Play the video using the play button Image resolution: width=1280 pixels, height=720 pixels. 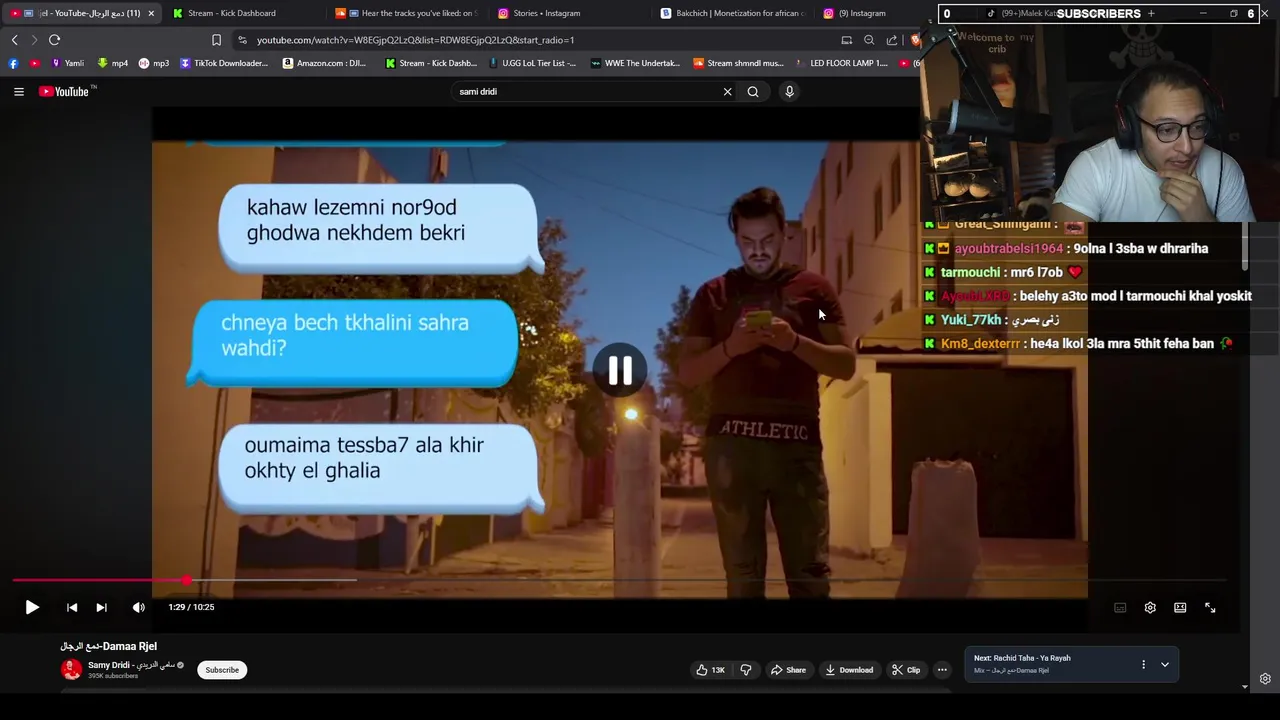click(x=32, y=607)
